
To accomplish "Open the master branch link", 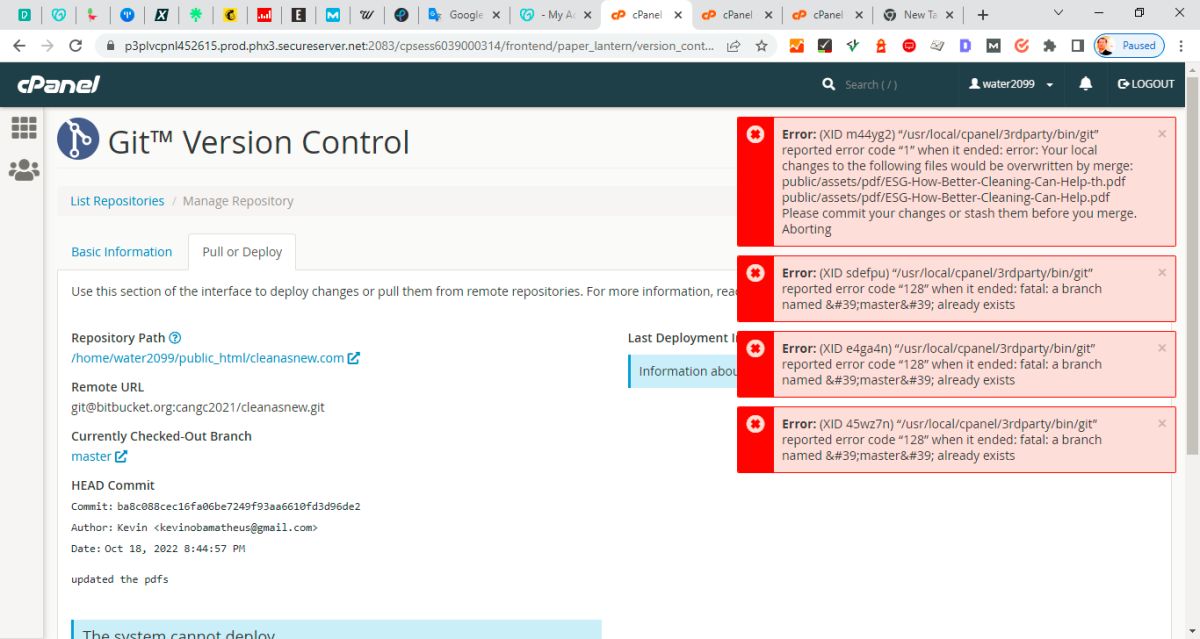I will pos(91,456).
